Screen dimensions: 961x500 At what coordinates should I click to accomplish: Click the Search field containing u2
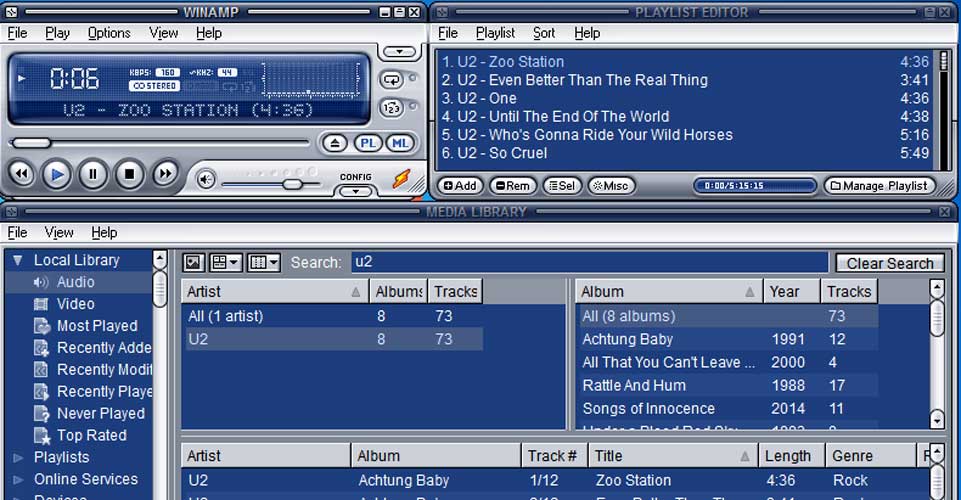589,262
